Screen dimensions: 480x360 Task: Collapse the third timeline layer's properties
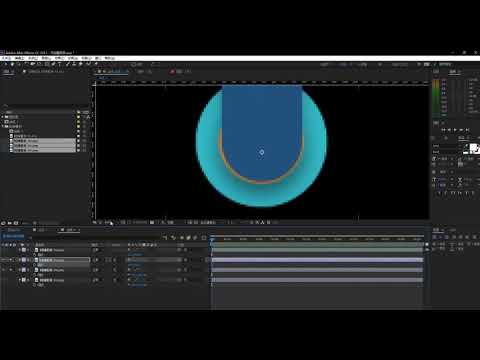pyautogui.click(x=19, y=270)
